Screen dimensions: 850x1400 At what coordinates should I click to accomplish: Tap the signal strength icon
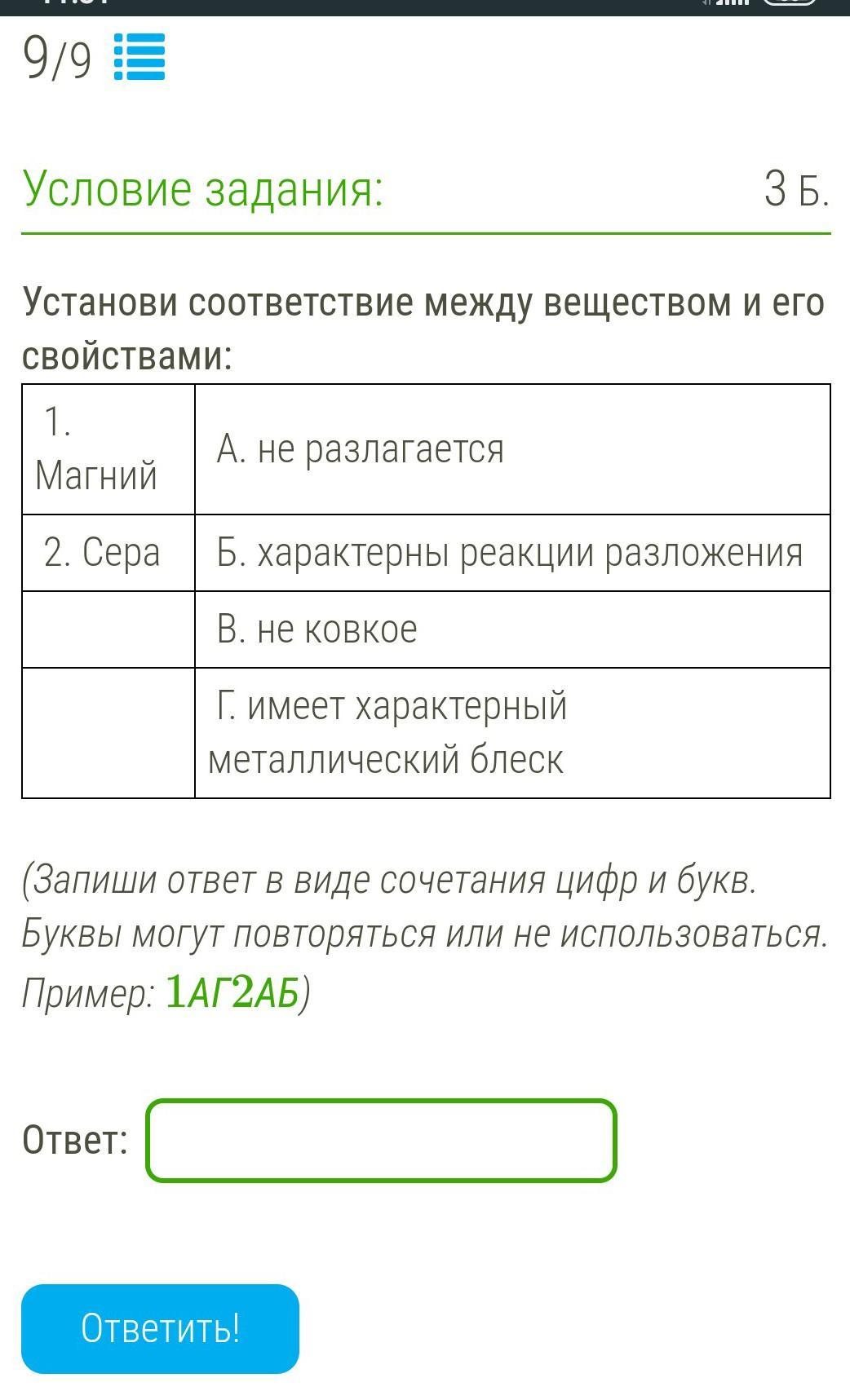pos(732,2)
